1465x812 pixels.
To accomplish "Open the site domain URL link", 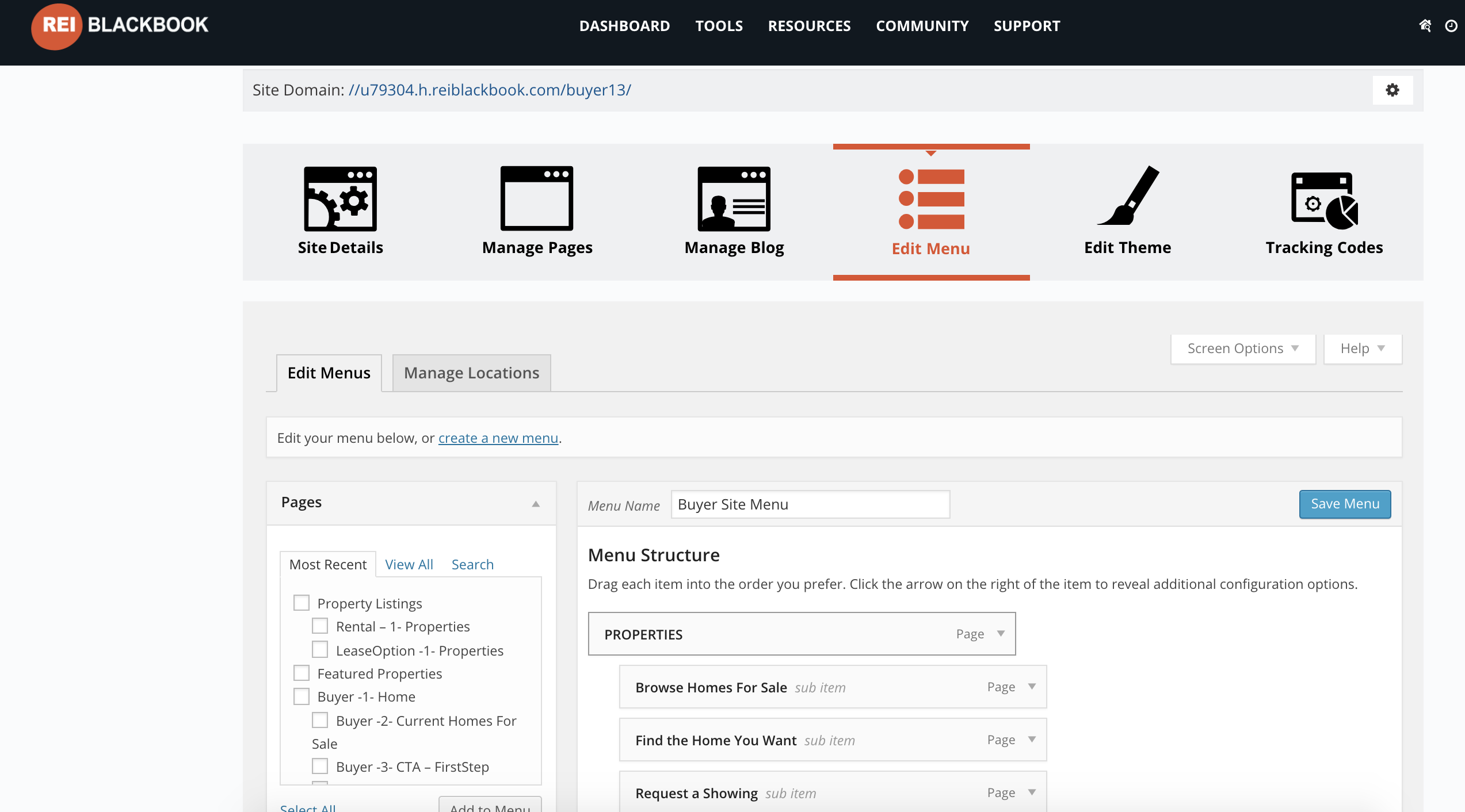I will coord(490,90).
